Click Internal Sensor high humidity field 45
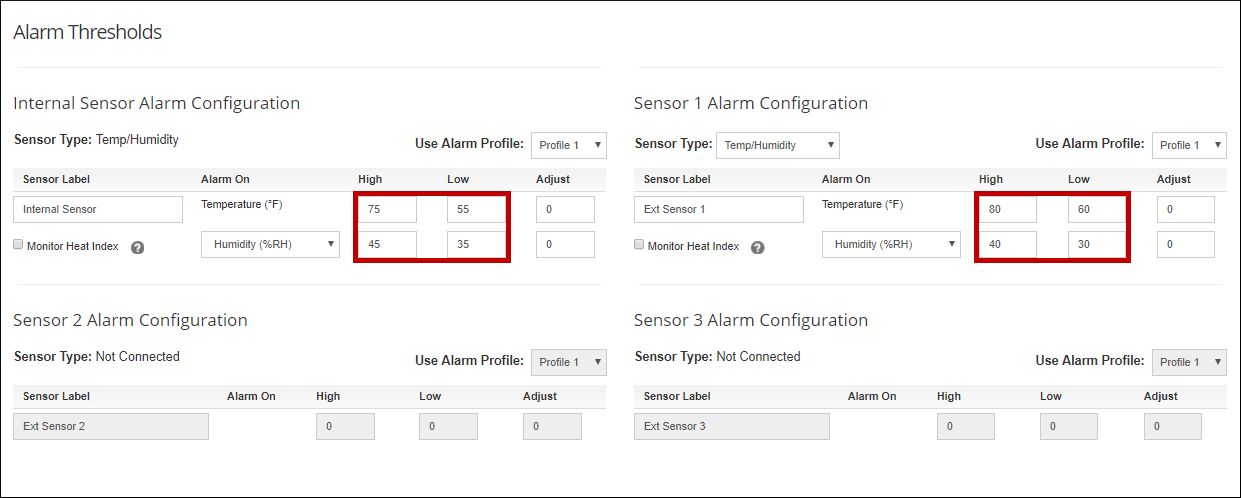Screen dimensions: 1241x498 387,245
